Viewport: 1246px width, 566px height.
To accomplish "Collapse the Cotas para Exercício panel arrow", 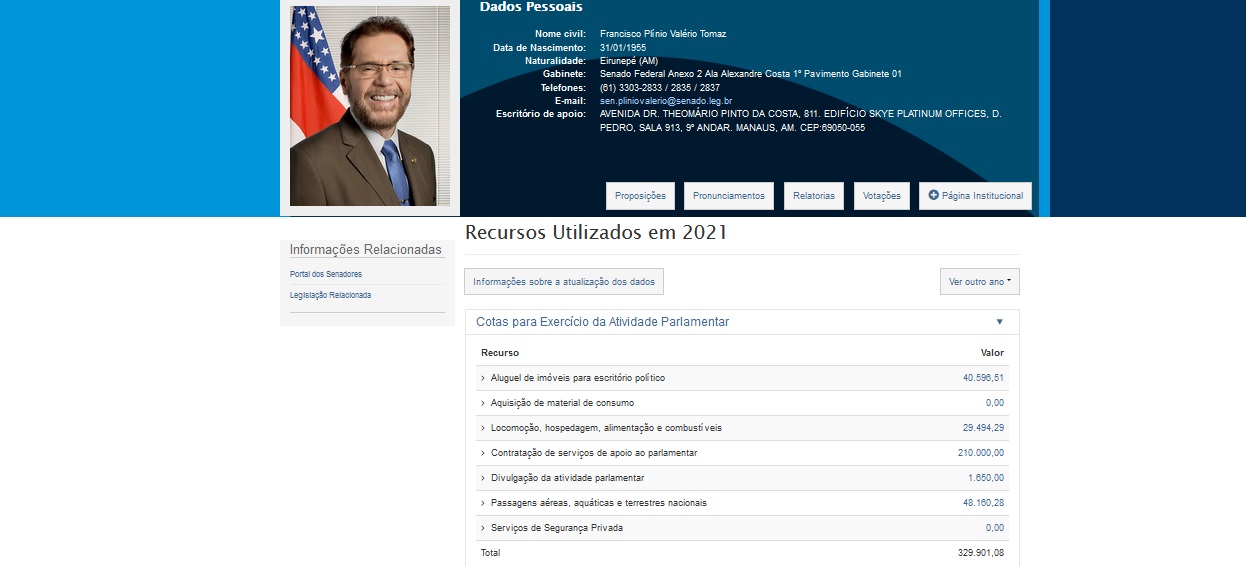I will [999, 322].
